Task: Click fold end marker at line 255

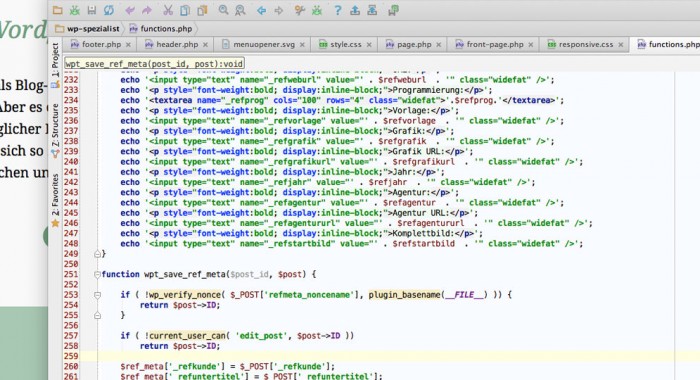Action: pos(97,315)
